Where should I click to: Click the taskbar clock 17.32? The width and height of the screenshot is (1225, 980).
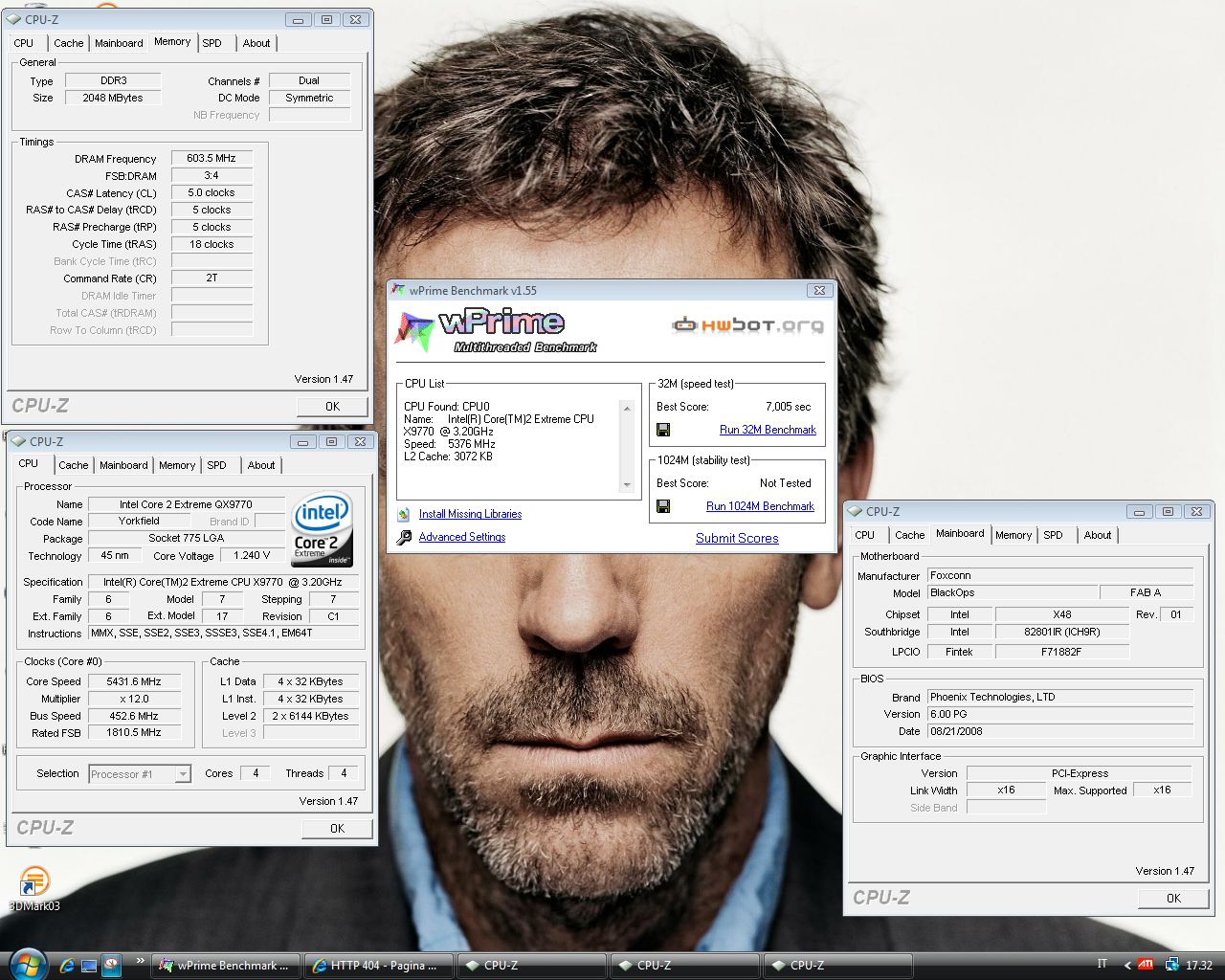1199,965
